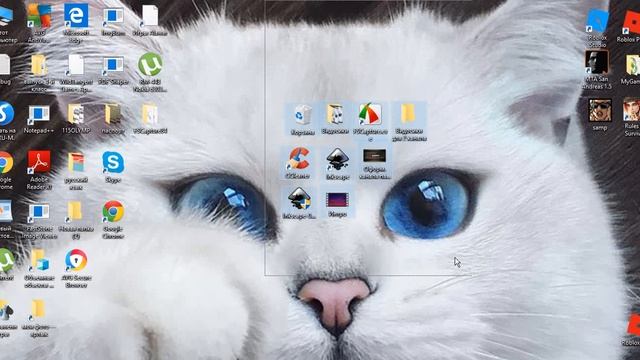Image resolution: width=640 pixels, height=360 pixels.
Task: Launch the samp shortcut
Action: [600, 115]
